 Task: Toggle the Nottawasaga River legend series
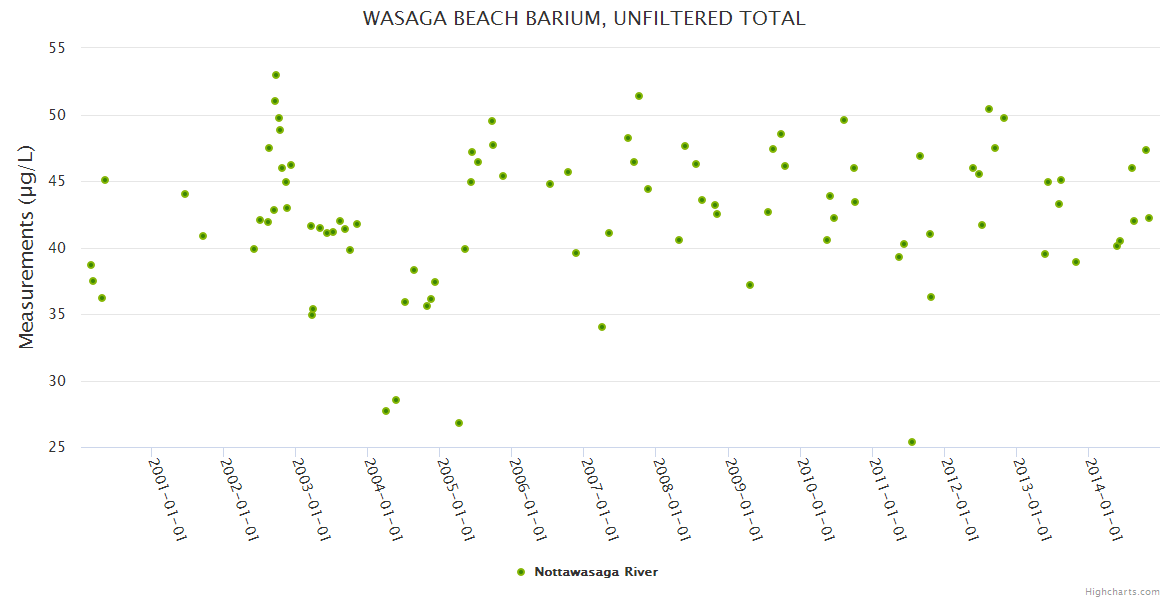click(x=596, y=572)
